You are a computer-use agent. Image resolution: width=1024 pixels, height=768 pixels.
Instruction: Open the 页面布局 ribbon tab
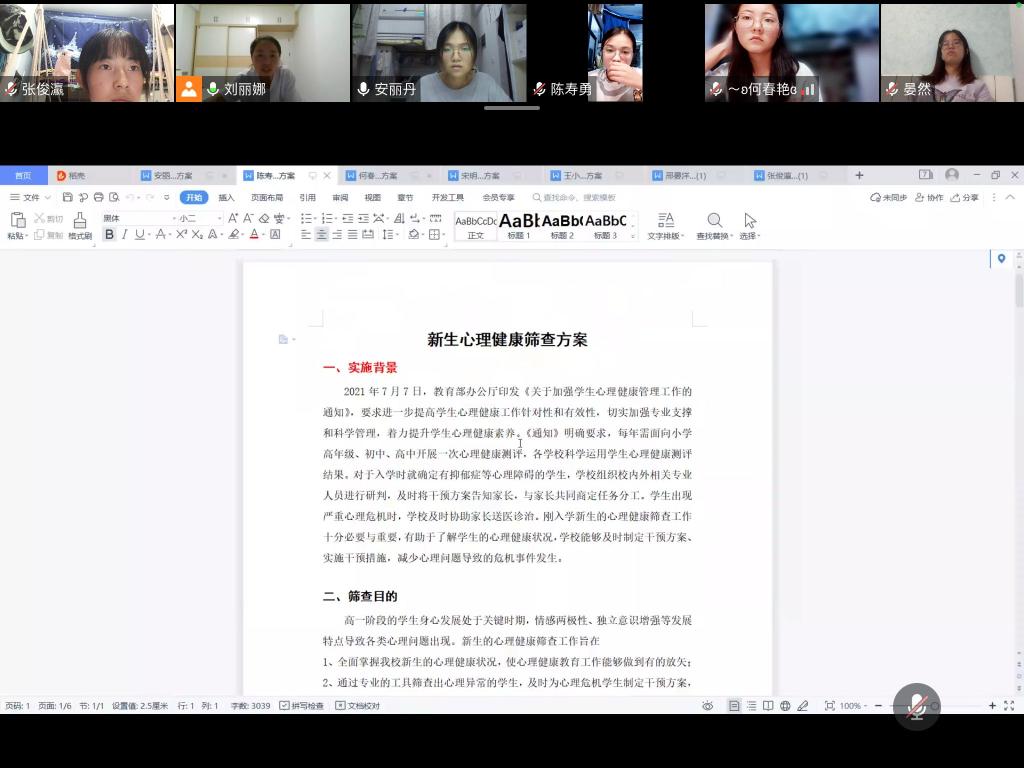[266, 198]
